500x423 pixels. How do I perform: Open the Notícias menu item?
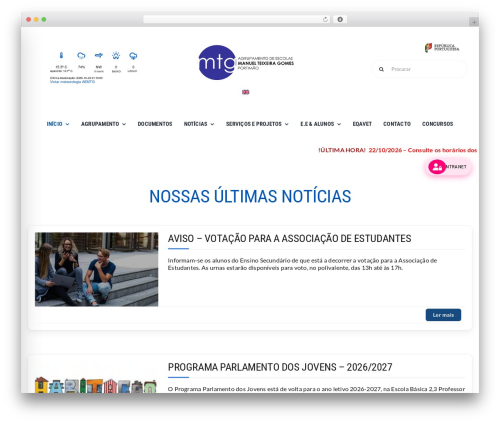[x=196, y=124]
